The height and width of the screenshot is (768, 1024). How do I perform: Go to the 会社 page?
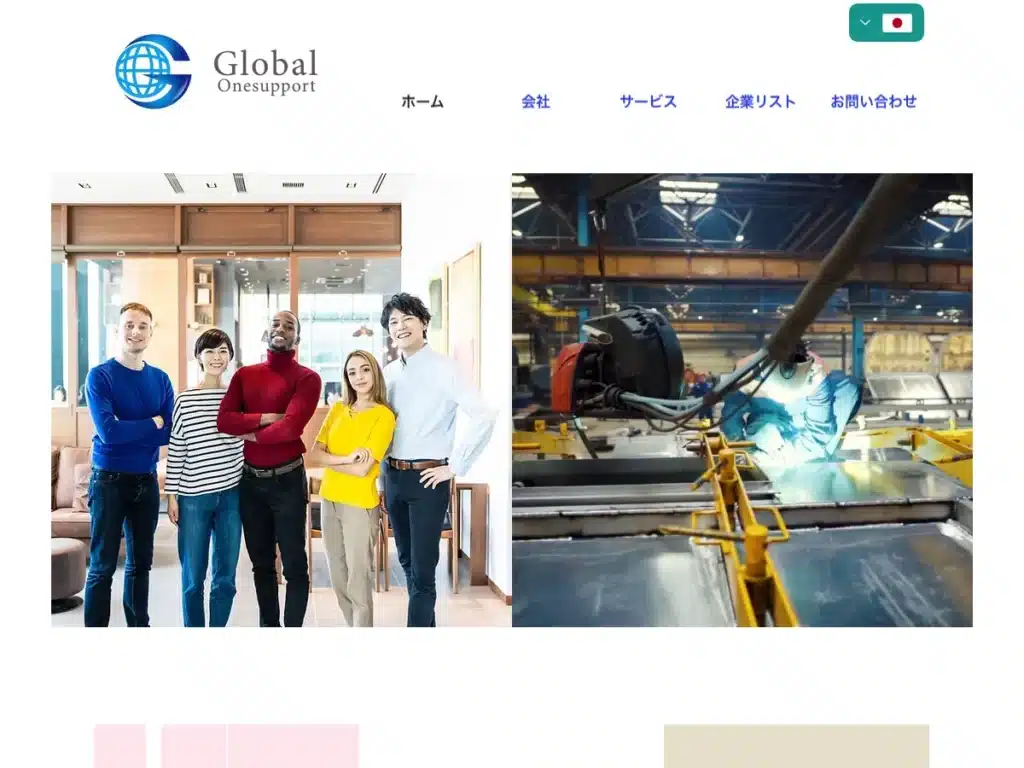coord(536,101)
